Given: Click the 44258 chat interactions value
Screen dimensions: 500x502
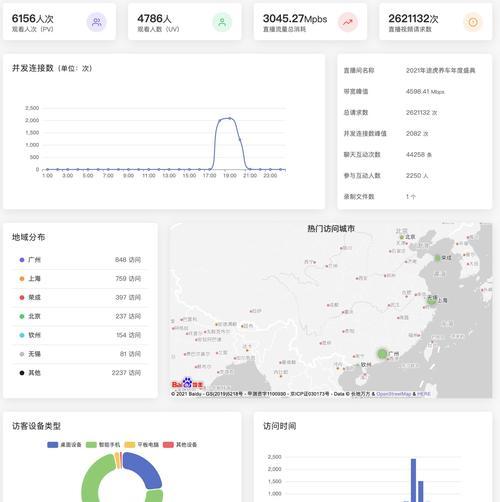Looking at the screenshot, I should pos(419,155).
